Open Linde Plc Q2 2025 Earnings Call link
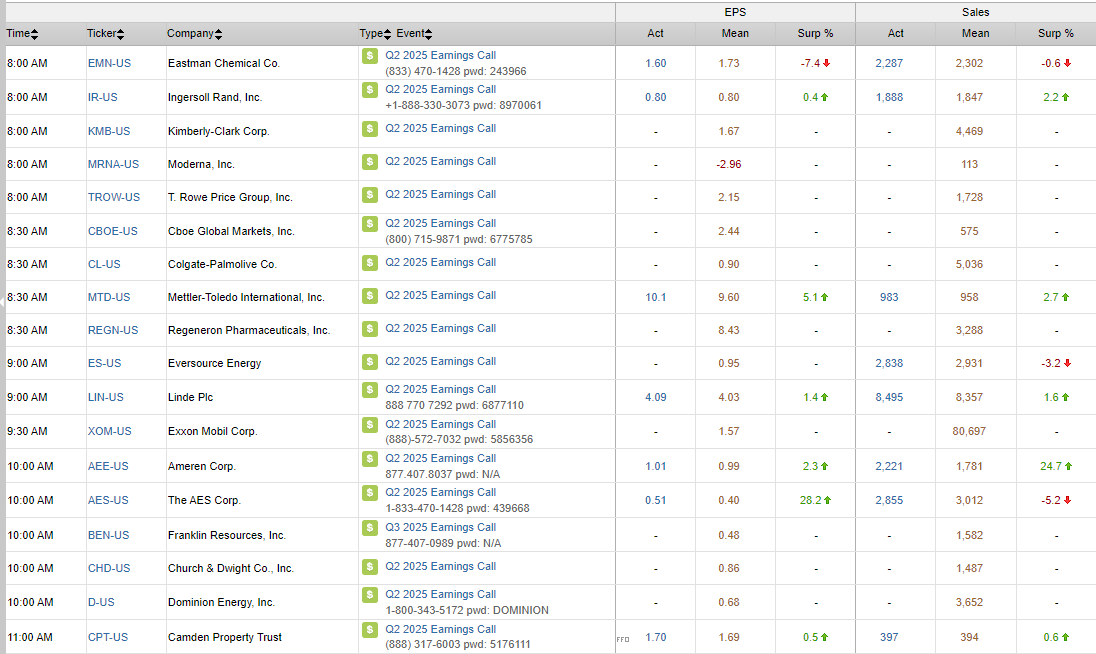This screenshot has height=654, width=1096. click(x=440, y=389)
